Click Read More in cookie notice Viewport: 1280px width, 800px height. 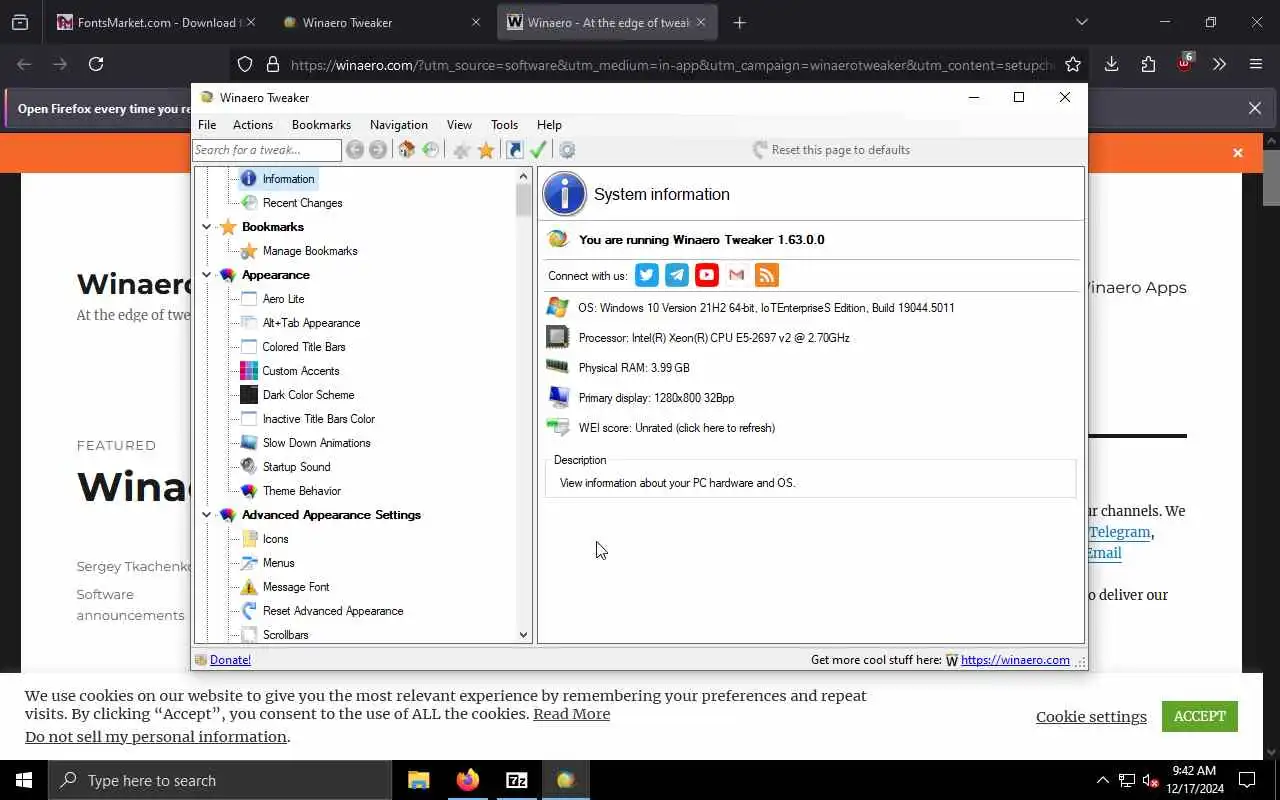pos(571,714)
